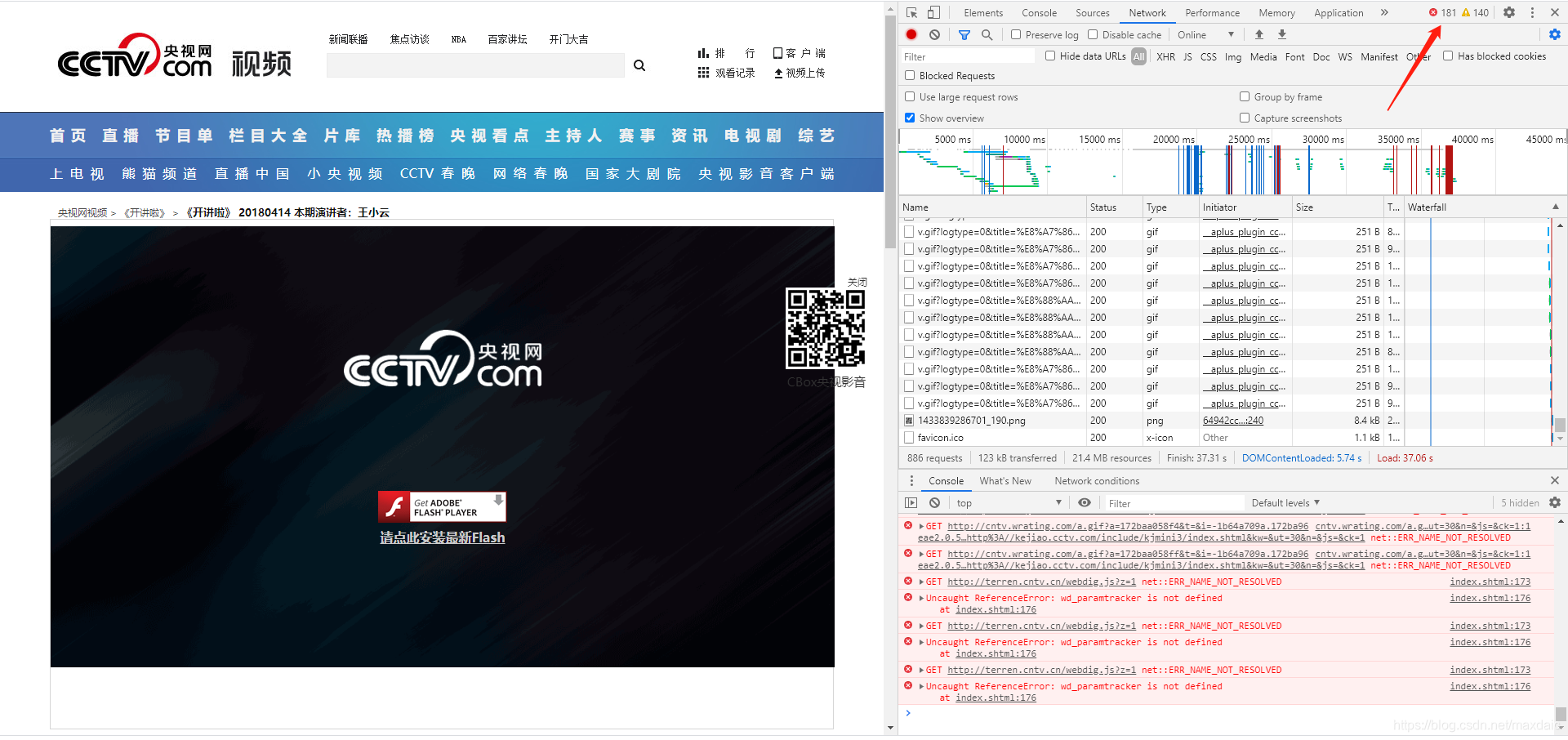1568x740 pixels.
Task: Create live expression eye icon
Action: [1085, 502]
